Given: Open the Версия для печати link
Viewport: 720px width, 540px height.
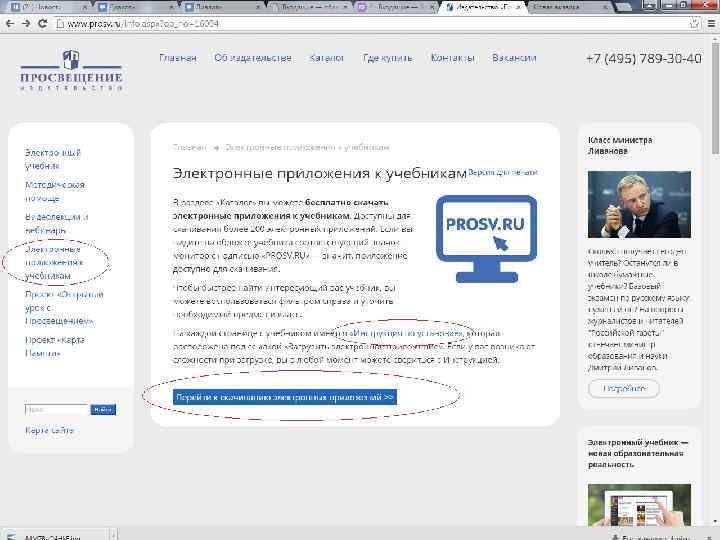Looking at the screenshot, I should (x=503, y=172).
